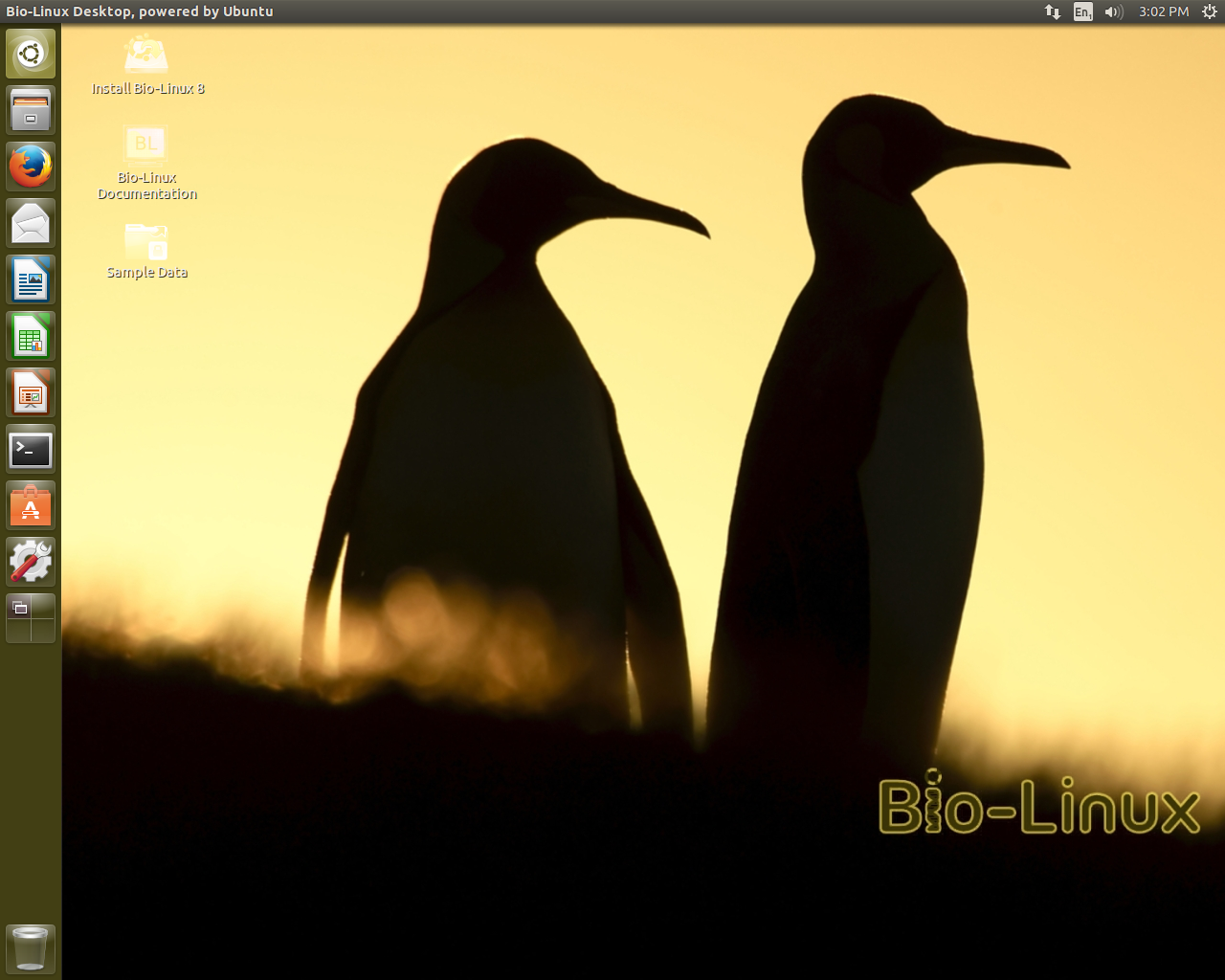This screenshot has width=1225, height=980.
Task: Click the Bio-Linux Desktop panel title
Action: point(140,11)
